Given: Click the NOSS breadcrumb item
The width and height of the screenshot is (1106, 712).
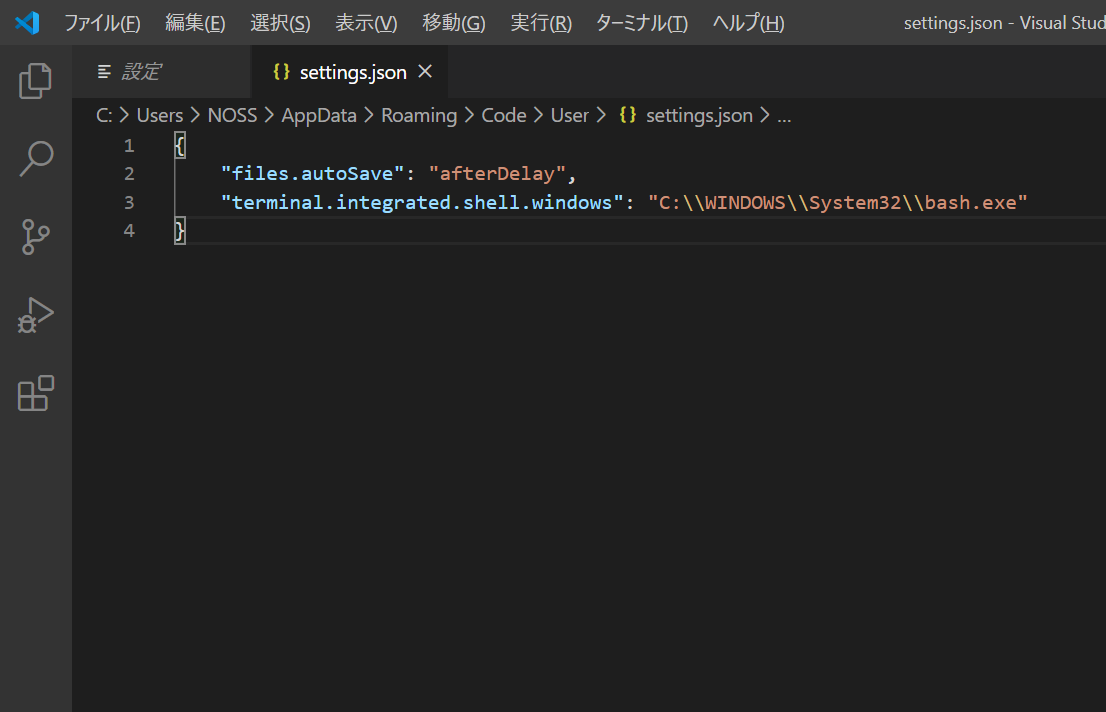Looking at the screenshot, I should tap(232, 115).
